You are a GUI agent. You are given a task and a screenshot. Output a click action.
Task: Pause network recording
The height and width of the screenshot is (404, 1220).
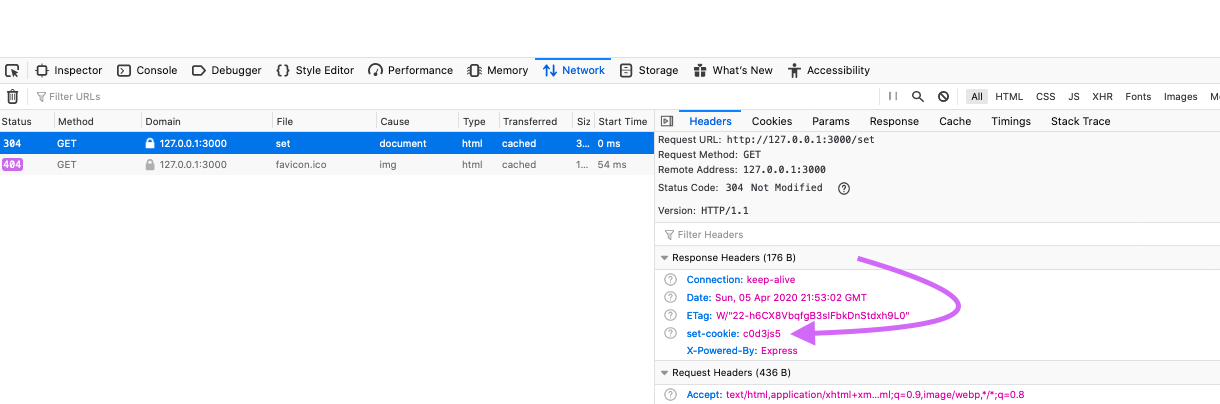[x=893, y=97]
